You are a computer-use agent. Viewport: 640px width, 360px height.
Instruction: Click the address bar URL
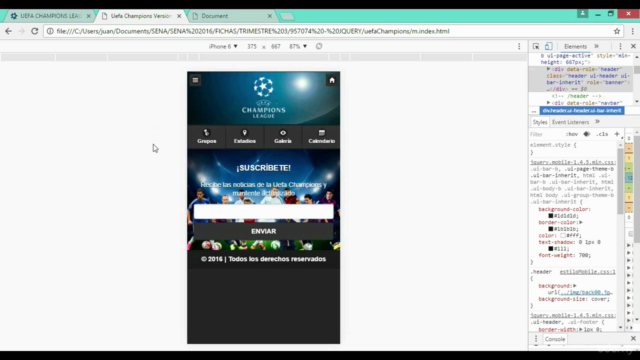pyautogui.click(x=253, y=31)
